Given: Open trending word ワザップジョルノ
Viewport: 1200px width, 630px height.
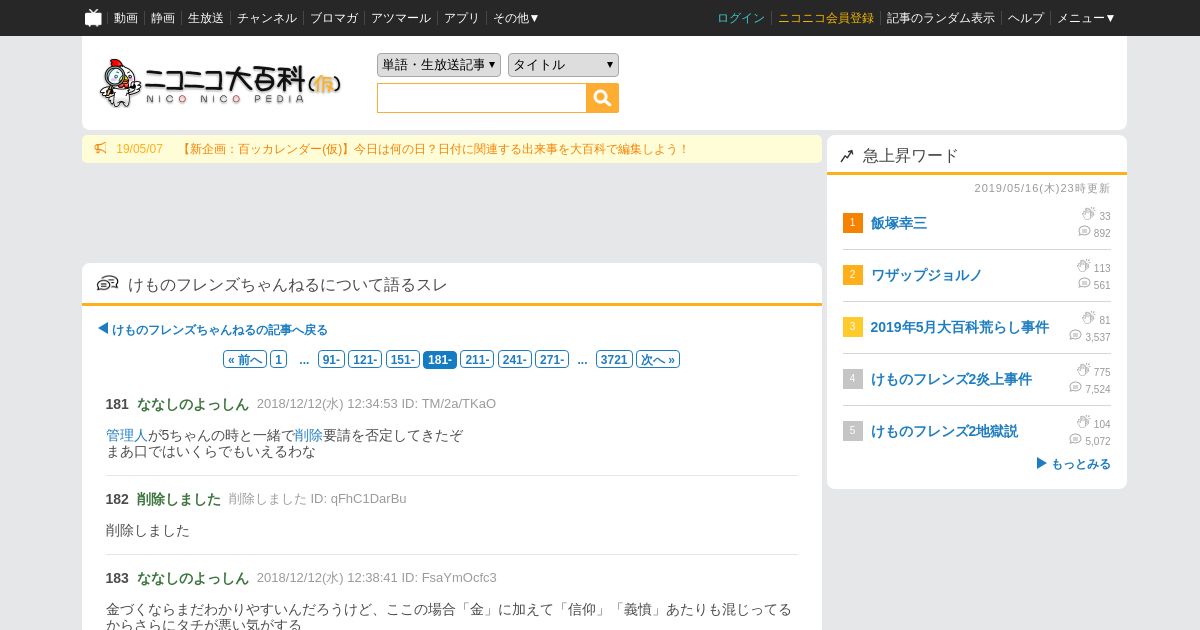Looking at the screenshot, I should tap(927, 275).
